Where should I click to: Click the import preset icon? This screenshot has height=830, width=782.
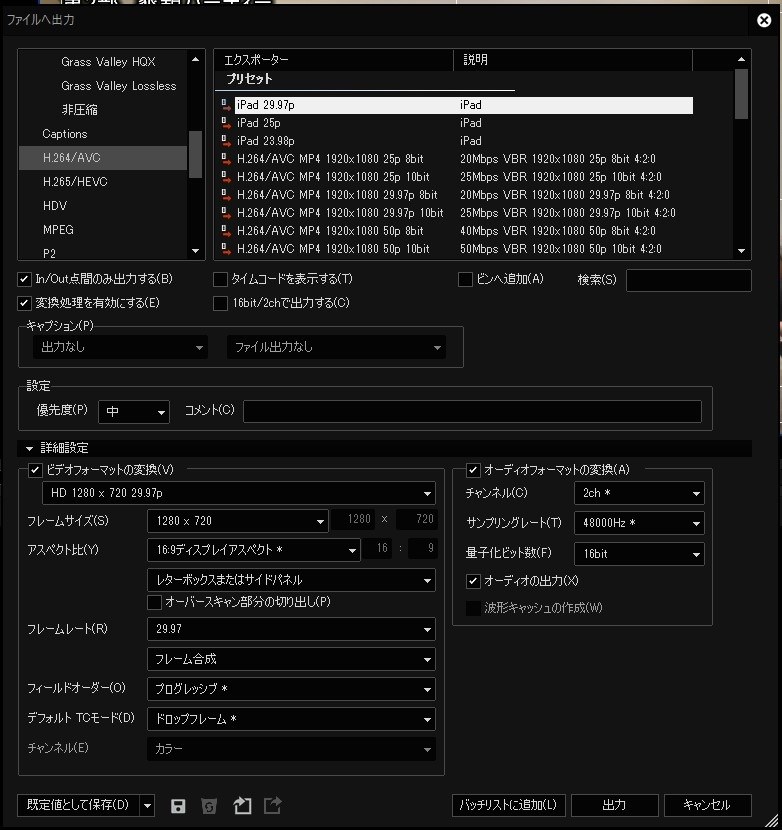pyautogui.click(x=242, y=805)
